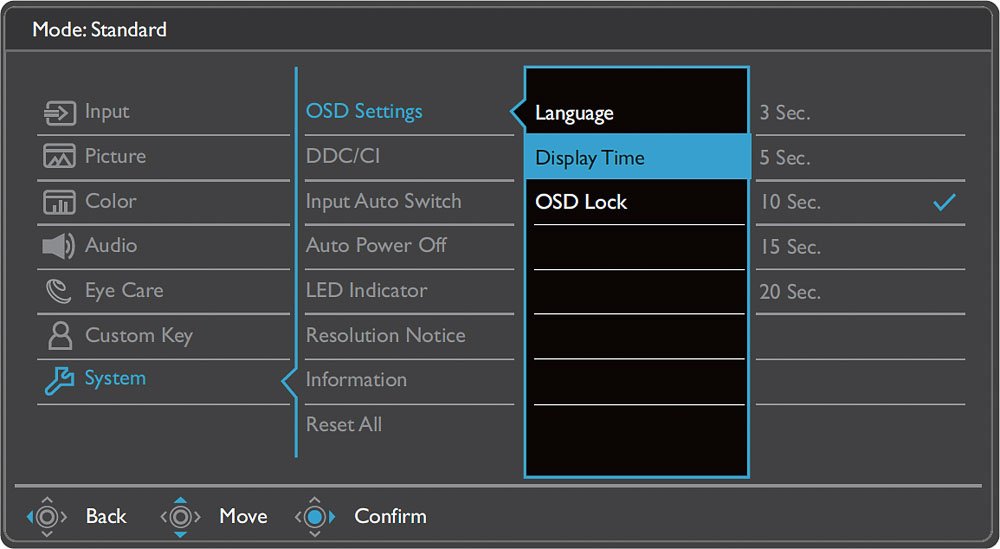The image size is (1000, 549).
Task: Select Information item
Action: point(357,380)
